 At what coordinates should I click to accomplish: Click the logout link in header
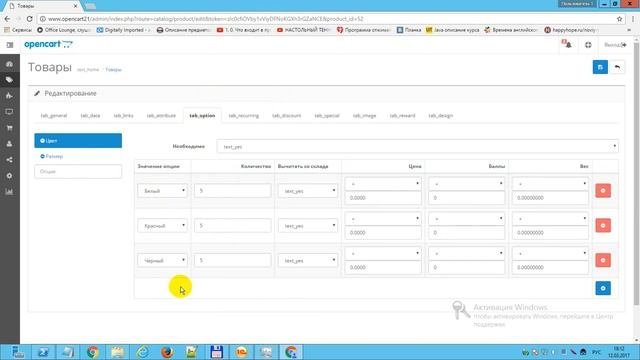615,45
